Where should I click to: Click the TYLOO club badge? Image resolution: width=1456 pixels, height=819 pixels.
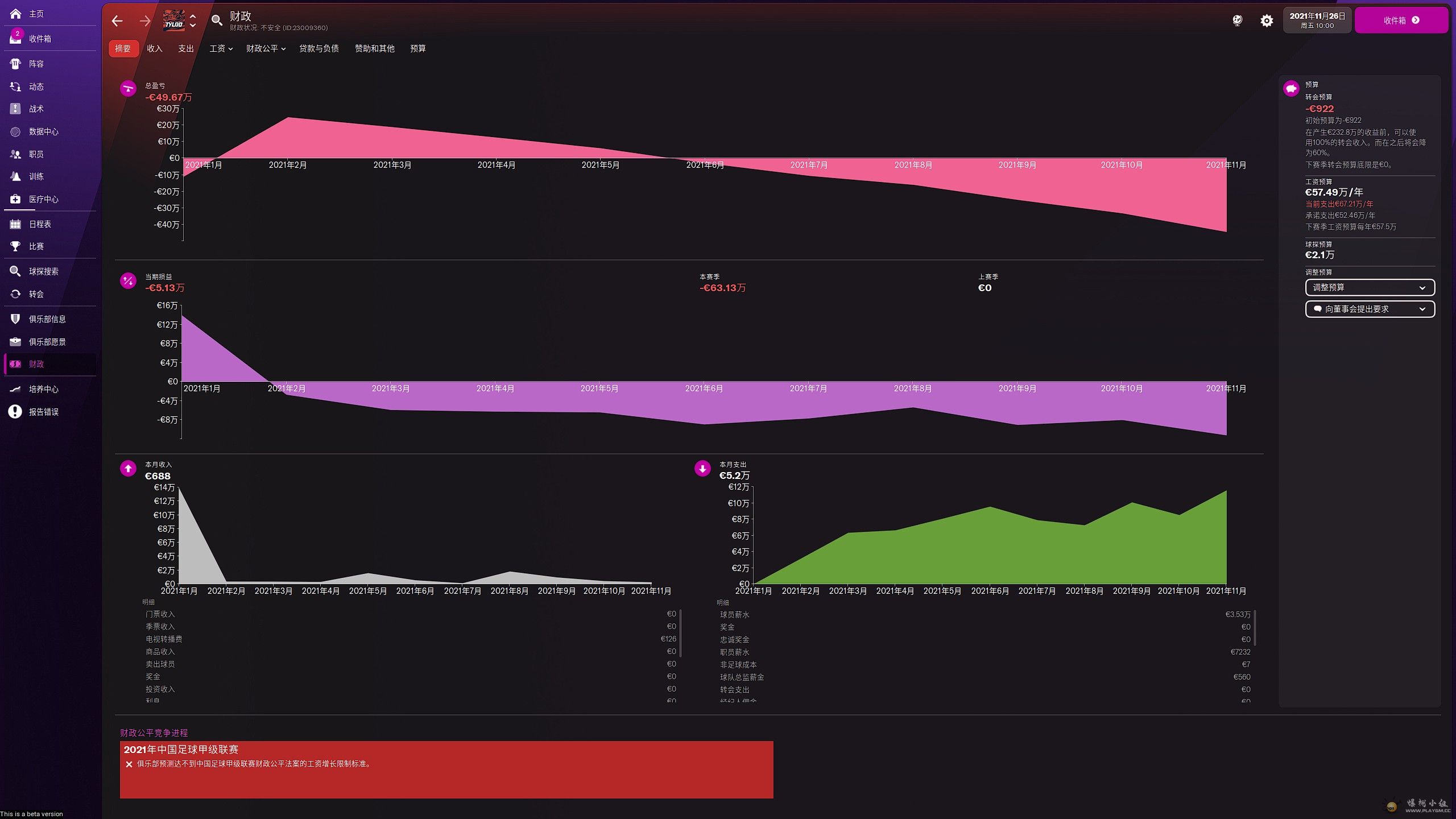pyautogui.click(x=173, y=21)
